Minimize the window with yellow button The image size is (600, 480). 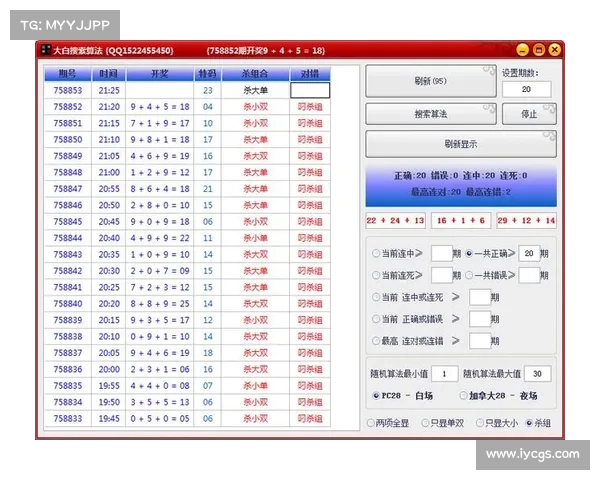(x=522, y=50)
